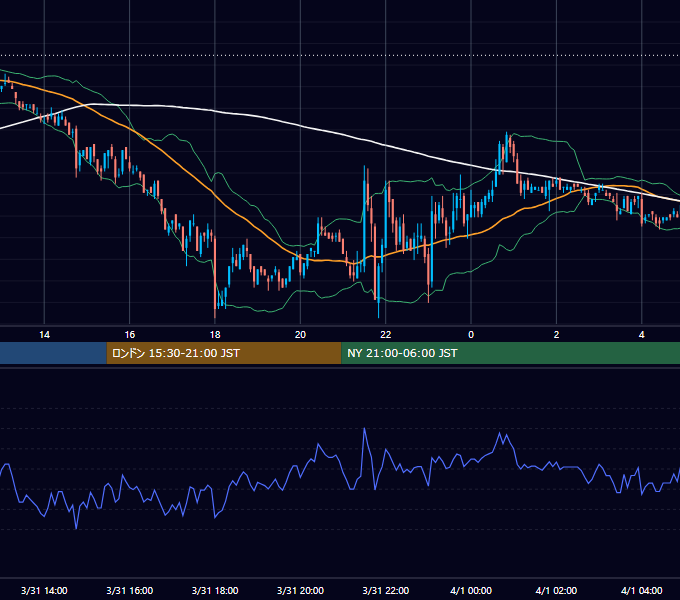680x600 pixels.
Task: Click the 0 hour axis label
Action: pyautogui.click(x=471, y=335)
